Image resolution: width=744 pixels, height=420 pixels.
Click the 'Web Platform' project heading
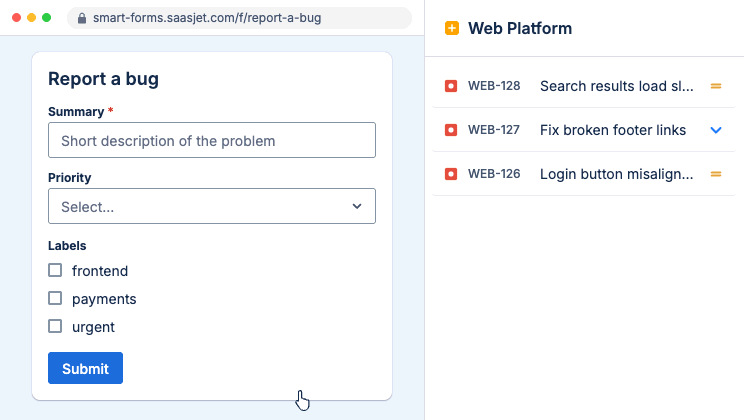(x=520, y=28)
